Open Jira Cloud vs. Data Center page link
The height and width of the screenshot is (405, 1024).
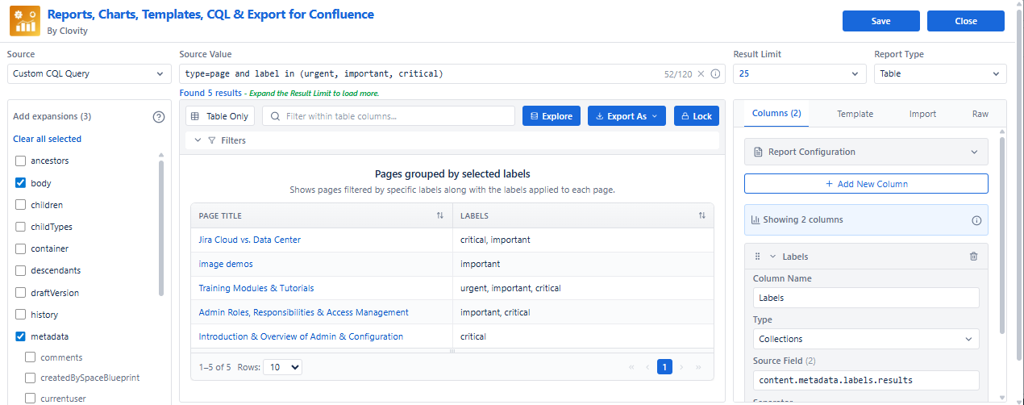pyautogui.click(x=249, y=240)
